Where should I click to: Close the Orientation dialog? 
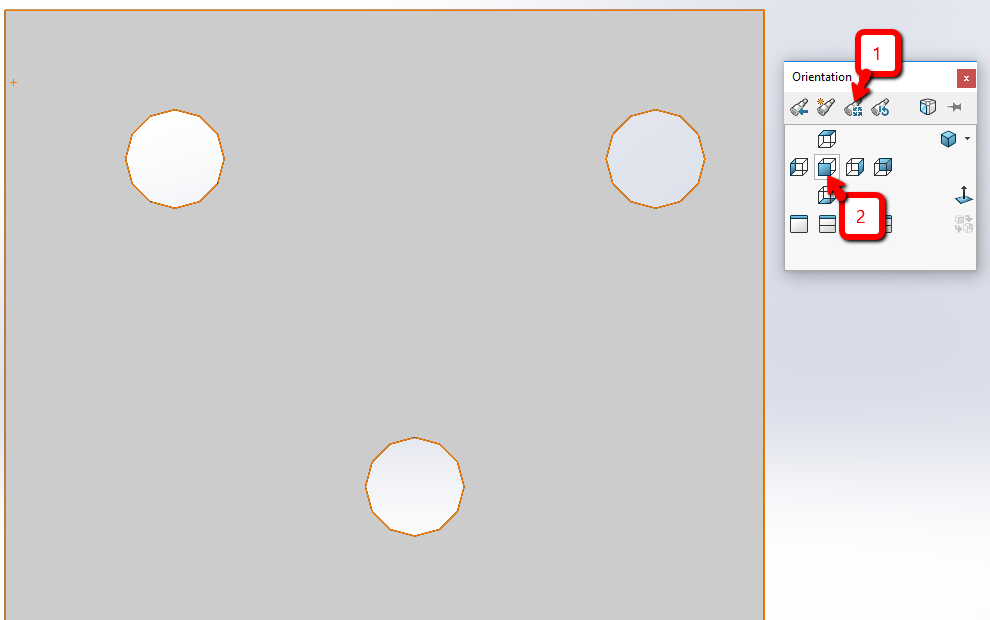(966, 78)
